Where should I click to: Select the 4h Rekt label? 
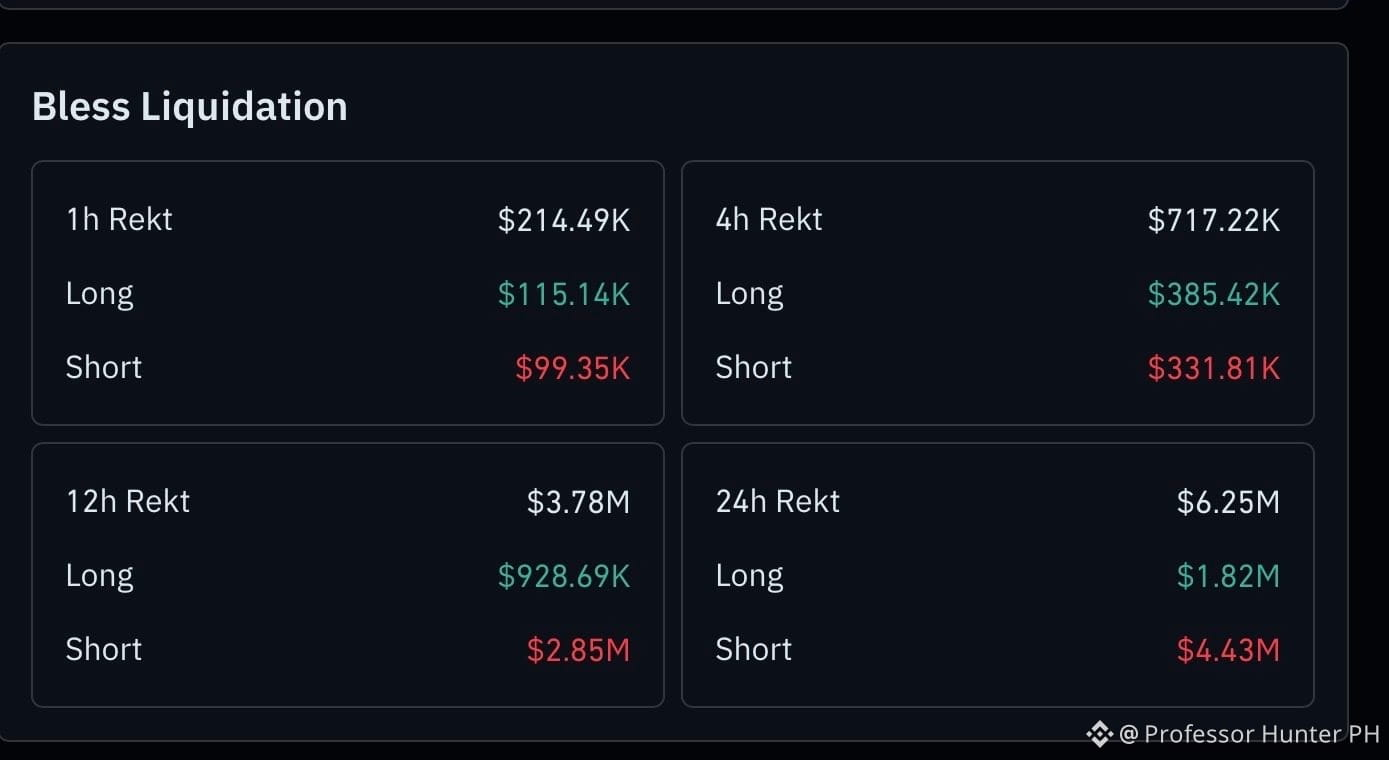769,219
